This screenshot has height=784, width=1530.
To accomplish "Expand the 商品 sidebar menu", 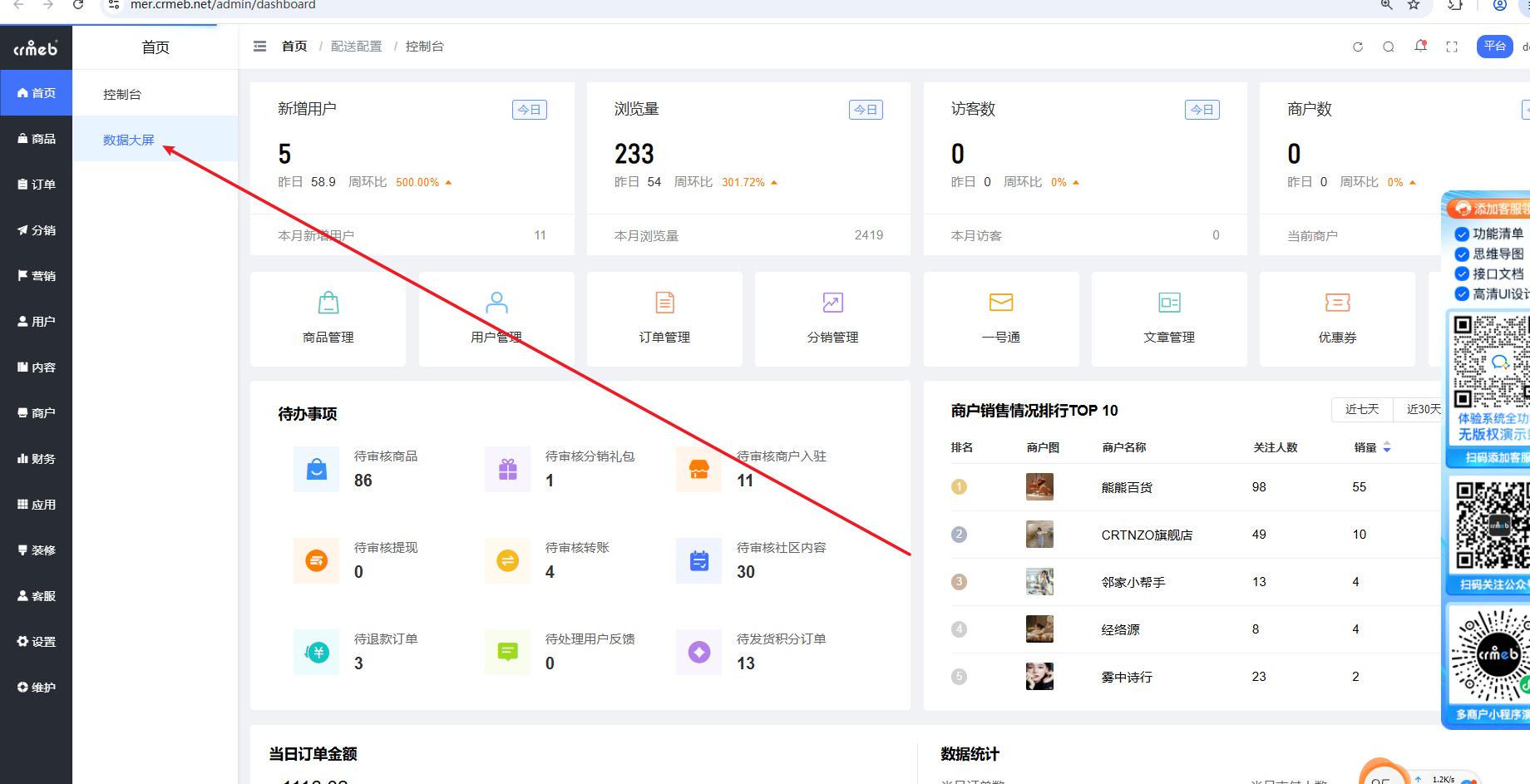I will point(37,139).
